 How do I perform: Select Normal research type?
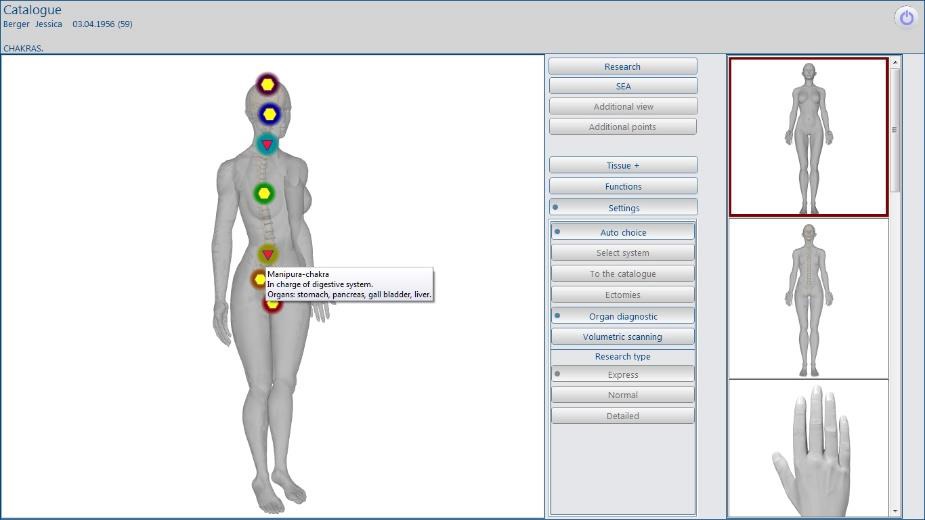pos(623,395)
